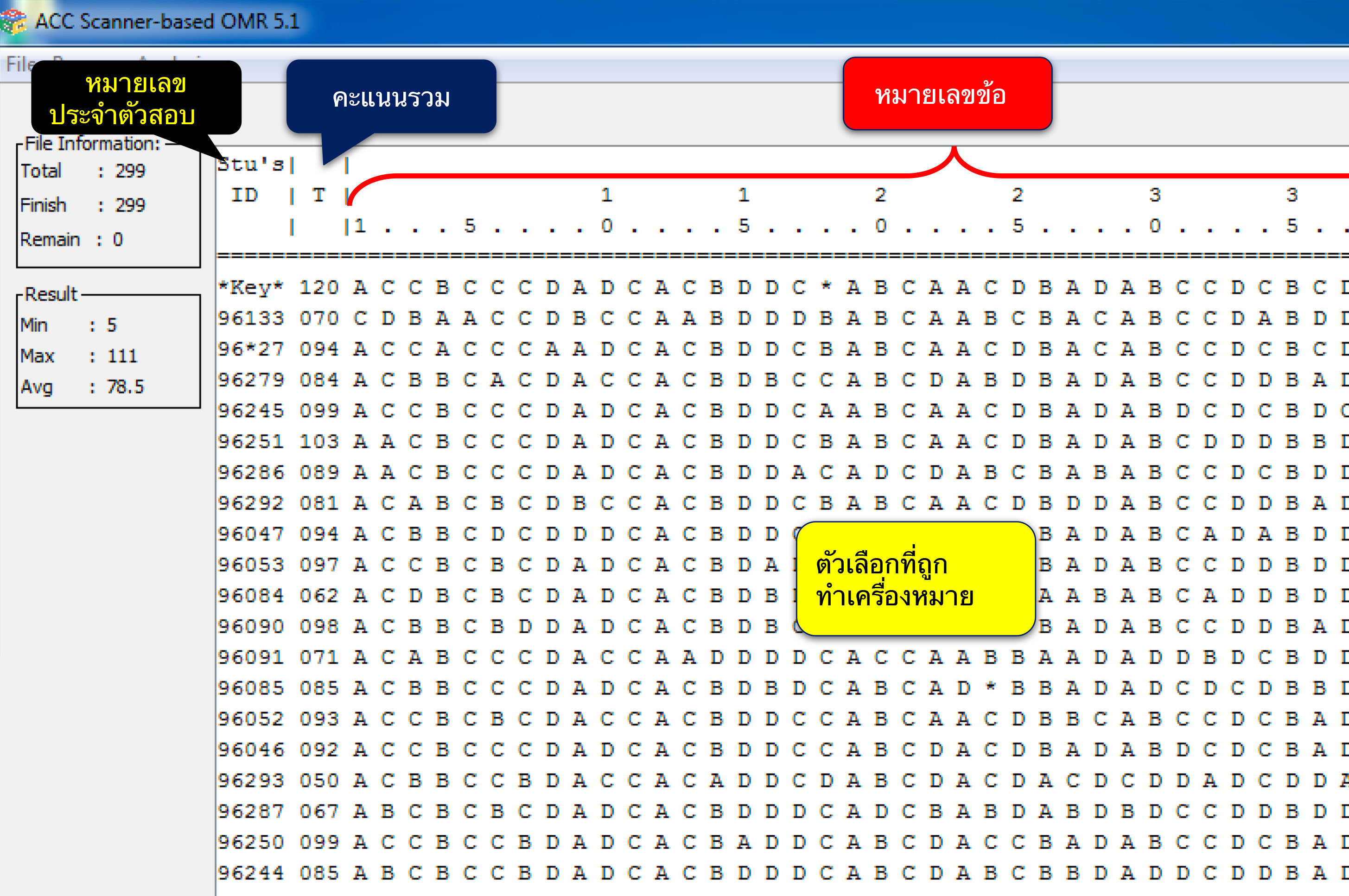Viewport: 1349px width, 896px height.
Task: Click the Min 5 result value
Action: click(111, 325)
